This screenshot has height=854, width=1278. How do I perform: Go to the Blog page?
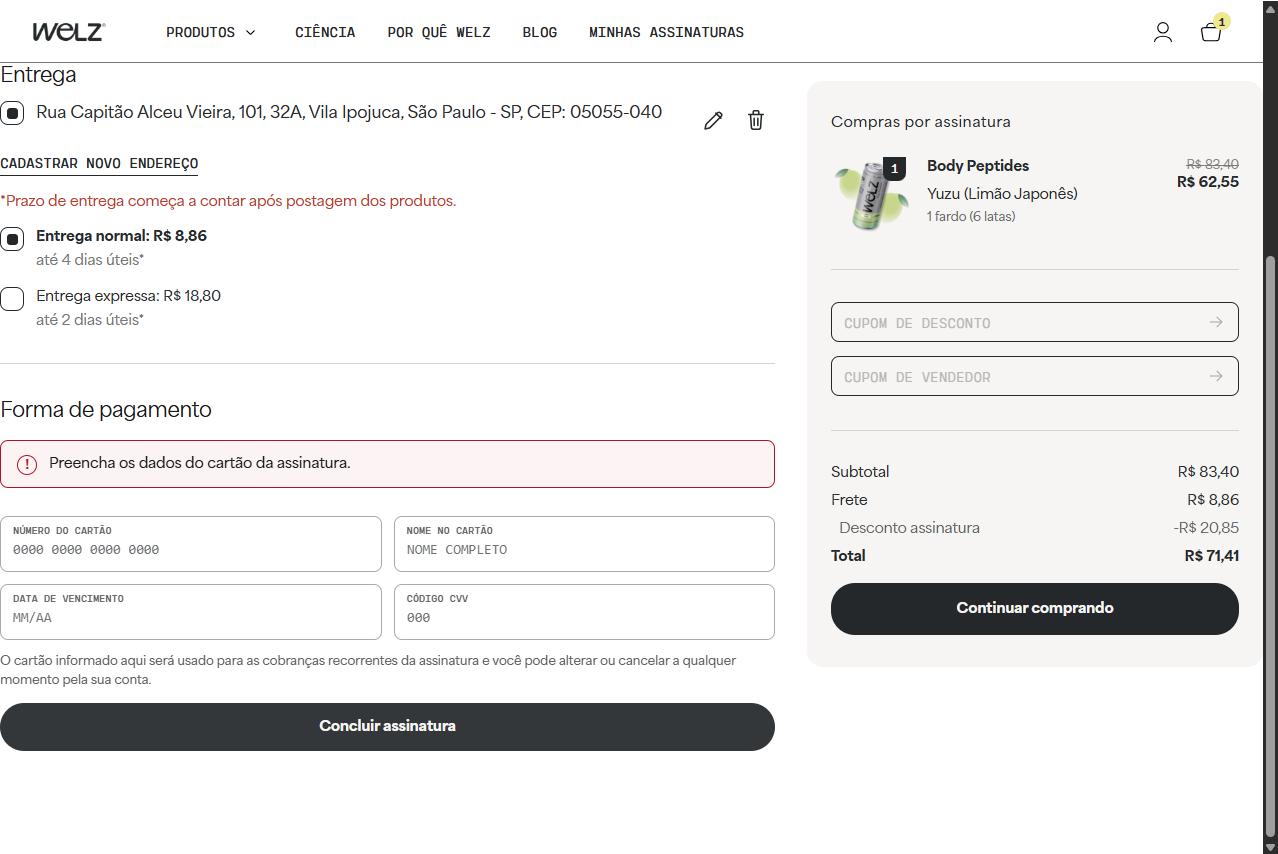pyautogui.click(x=540, y=32)
